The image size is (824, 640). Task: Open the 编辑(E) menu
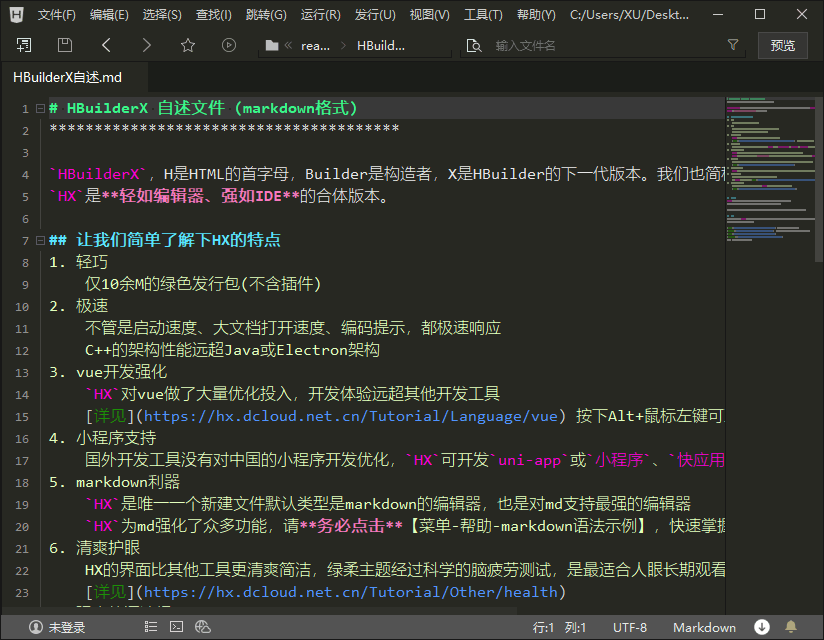click(109, 15)
